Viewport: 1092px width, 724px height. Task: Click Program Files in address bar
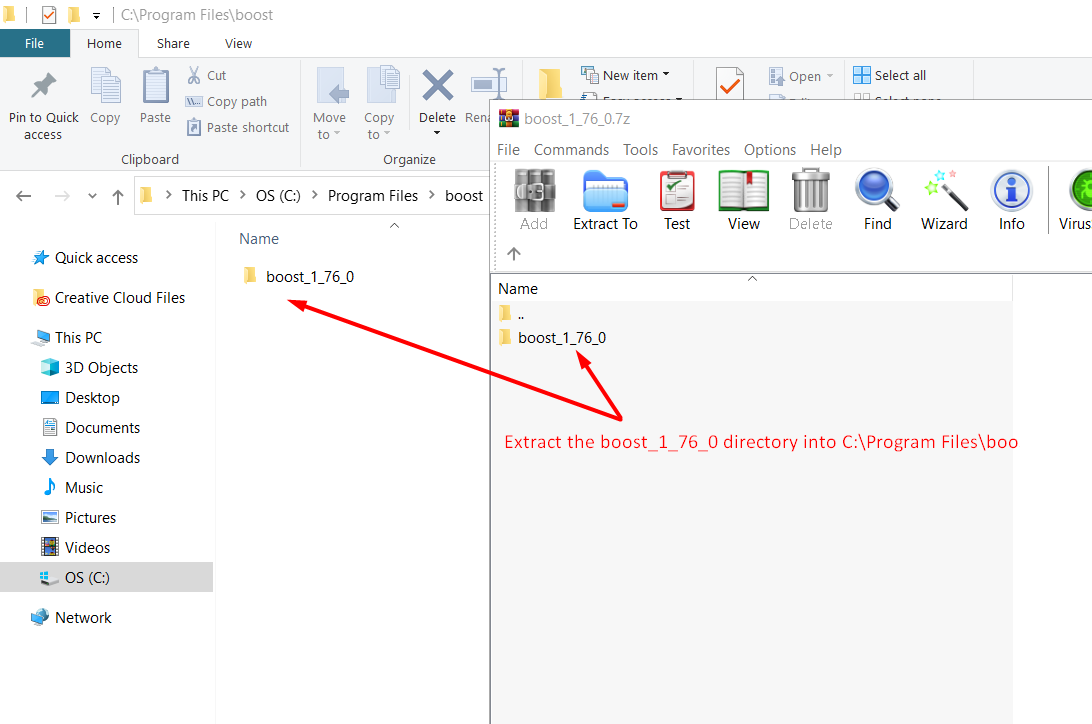click(373, 196)
